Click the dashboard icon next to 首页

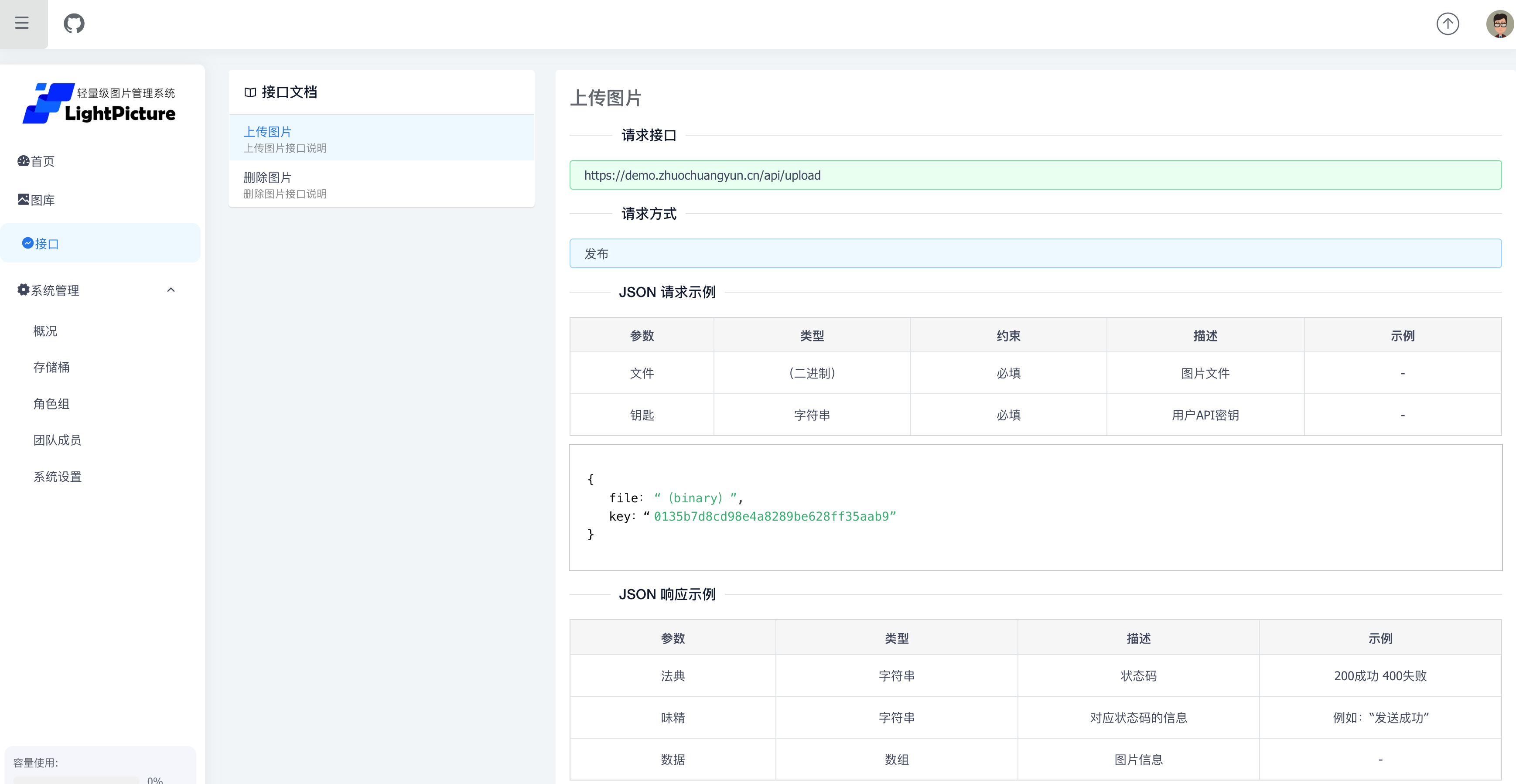click(24, 161)
